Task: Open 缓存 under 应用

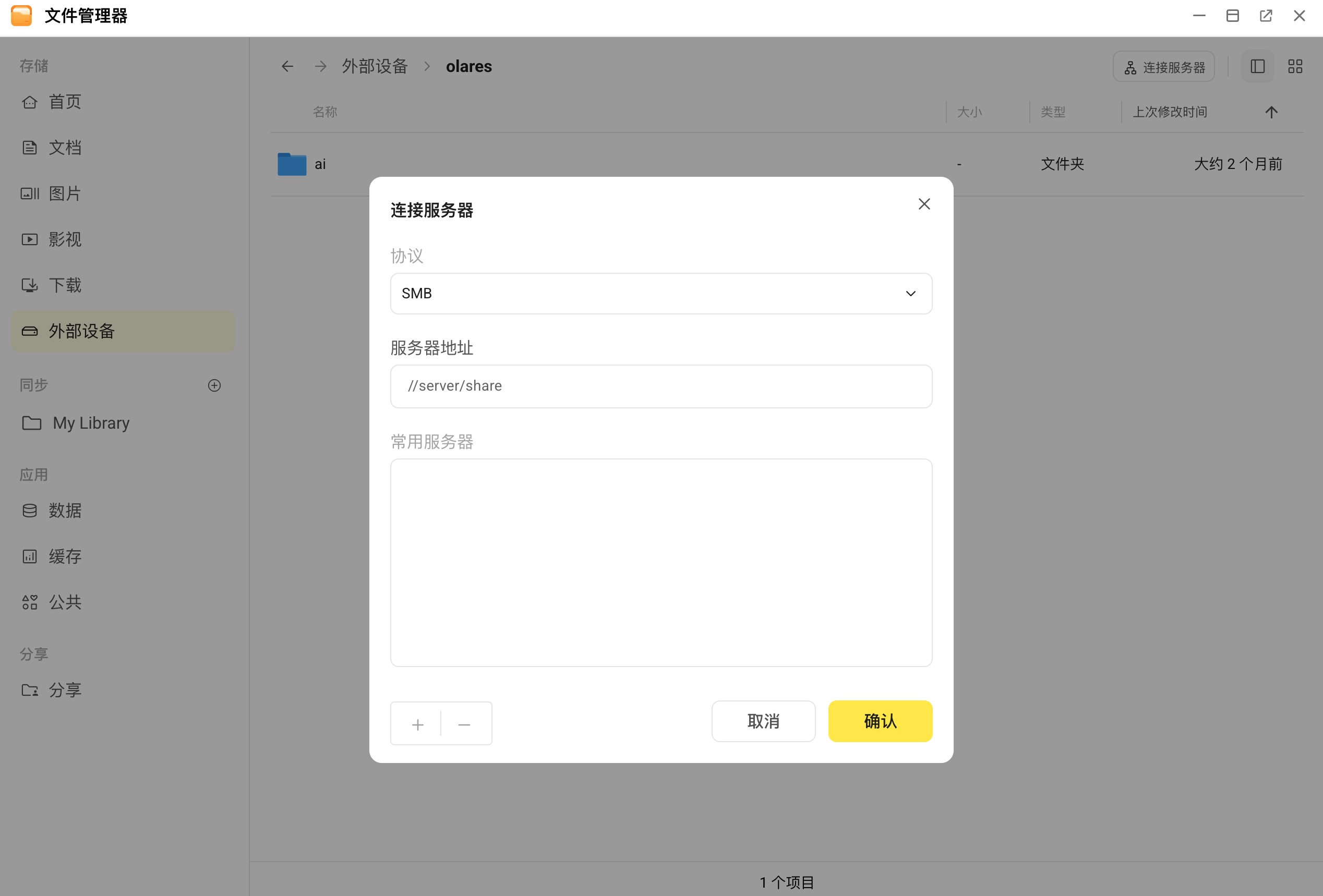Action: [x=123, y=556]
